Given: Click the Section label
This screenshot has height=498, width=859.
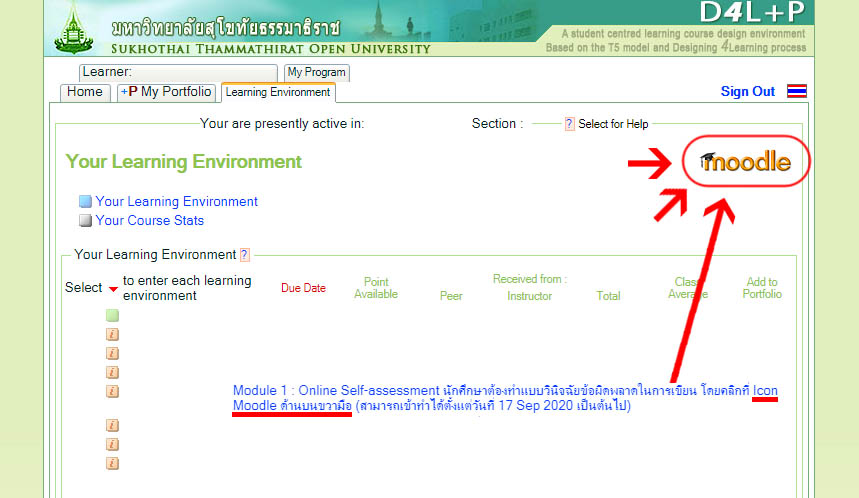Looking at the screenshot, I should [497, 124].
